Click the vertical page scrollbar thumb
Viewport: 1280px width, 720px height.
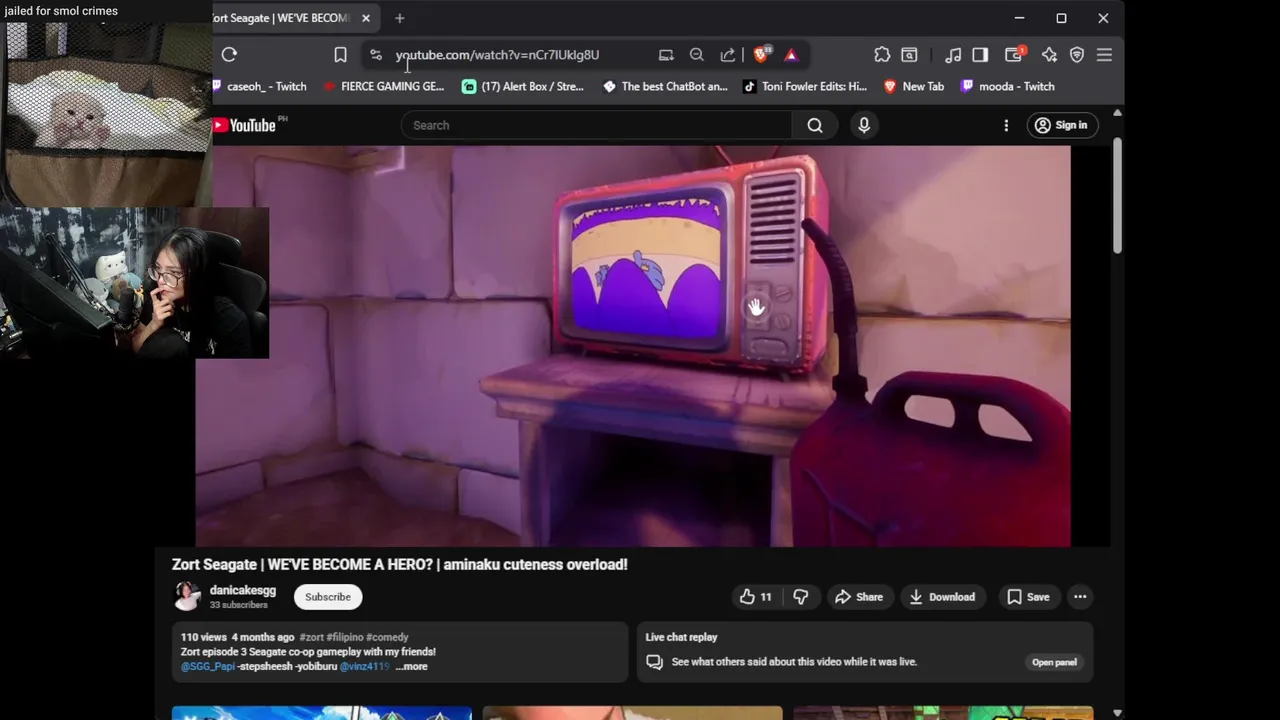pyautogui.click(x=1117, y=195)
